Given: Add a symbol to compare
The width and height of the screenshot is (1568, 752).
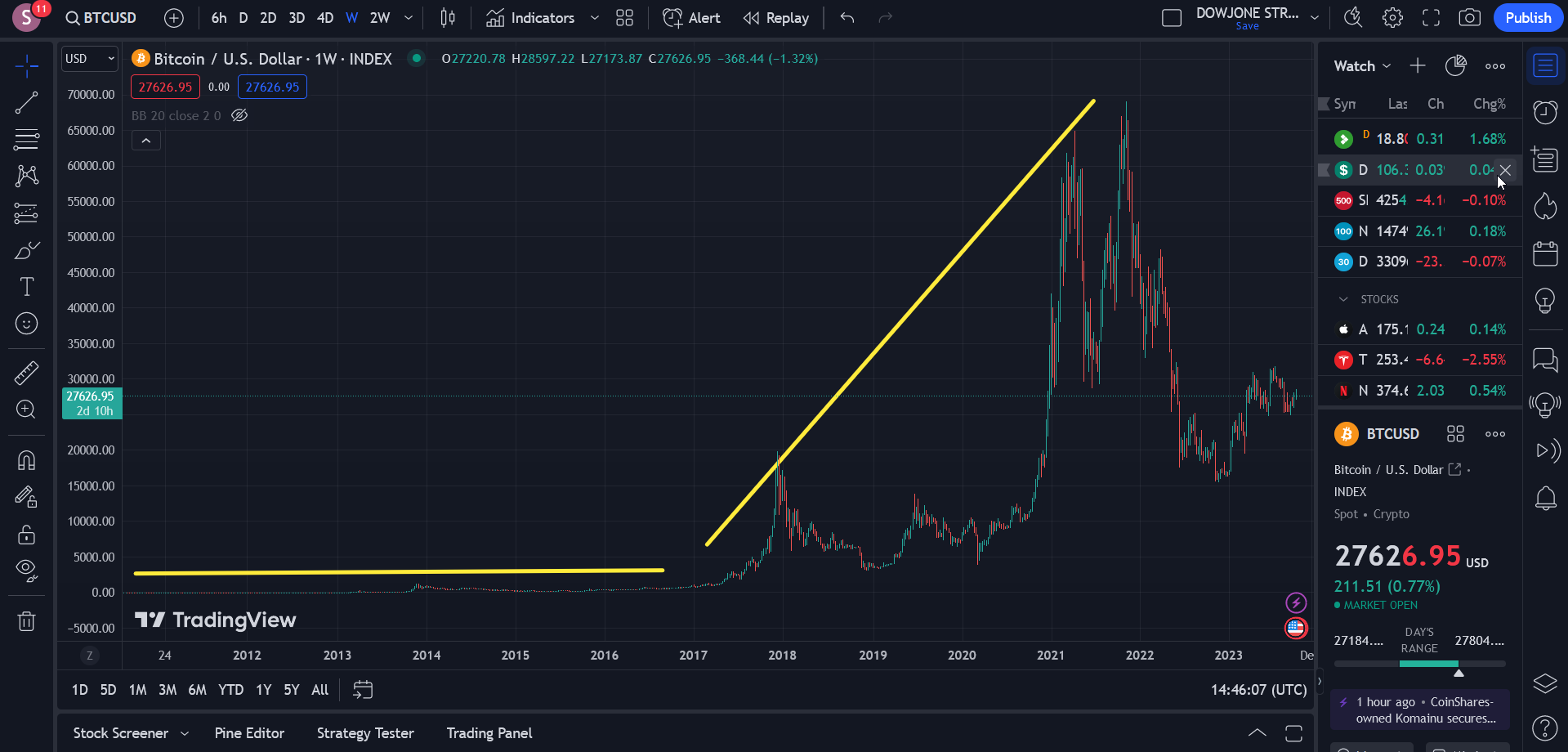Looking at the screenshot, I should tap(174, 18).
